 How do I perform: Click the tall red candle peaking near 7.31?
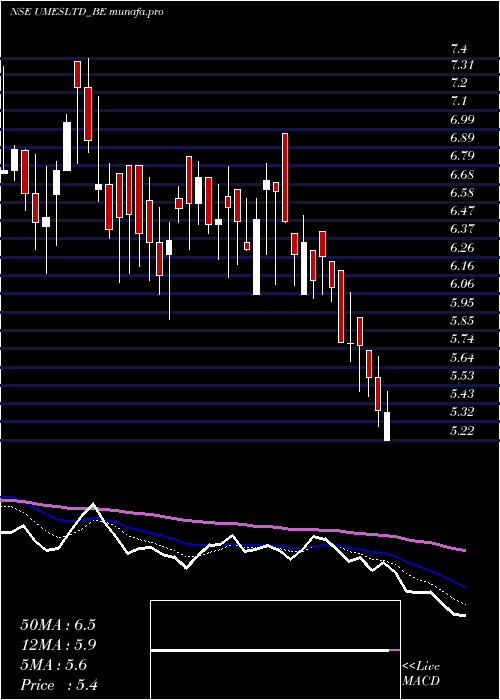tap(78, 74)
